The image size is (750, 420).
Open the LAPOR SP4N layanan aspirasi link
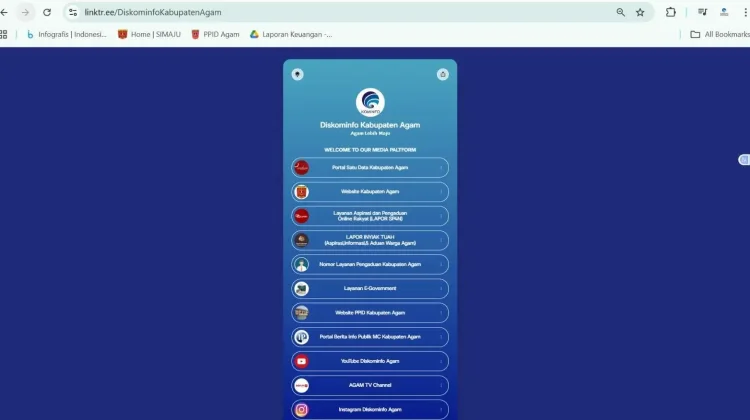point(370,216)
